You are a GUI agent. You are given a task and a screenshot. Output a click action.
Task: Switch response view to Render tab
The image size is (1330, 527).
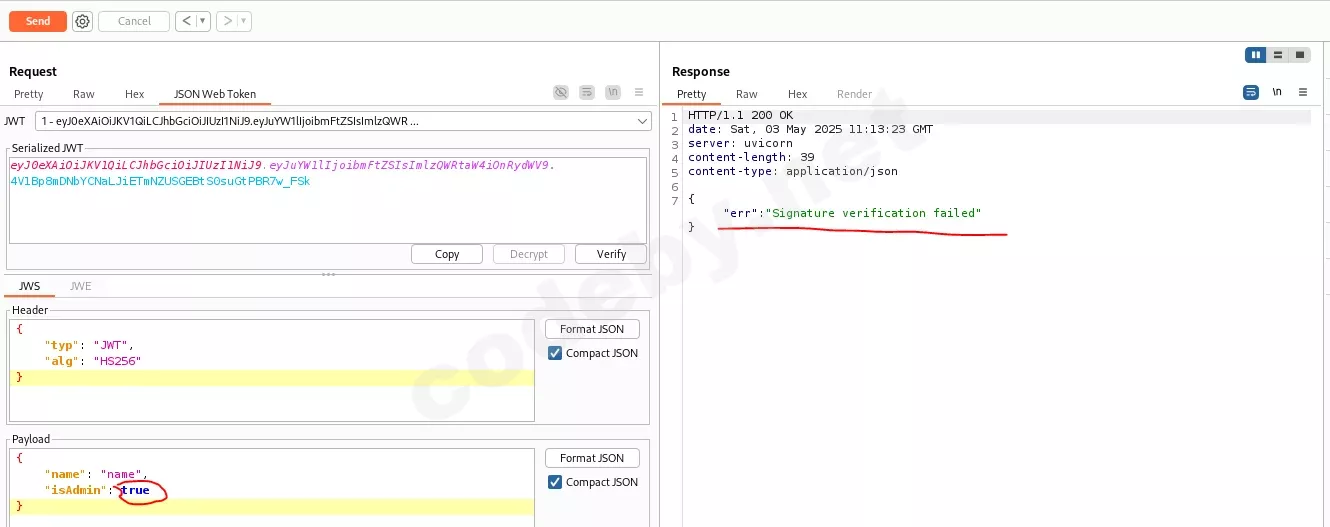pyautogui.click(x=855, y=94)
